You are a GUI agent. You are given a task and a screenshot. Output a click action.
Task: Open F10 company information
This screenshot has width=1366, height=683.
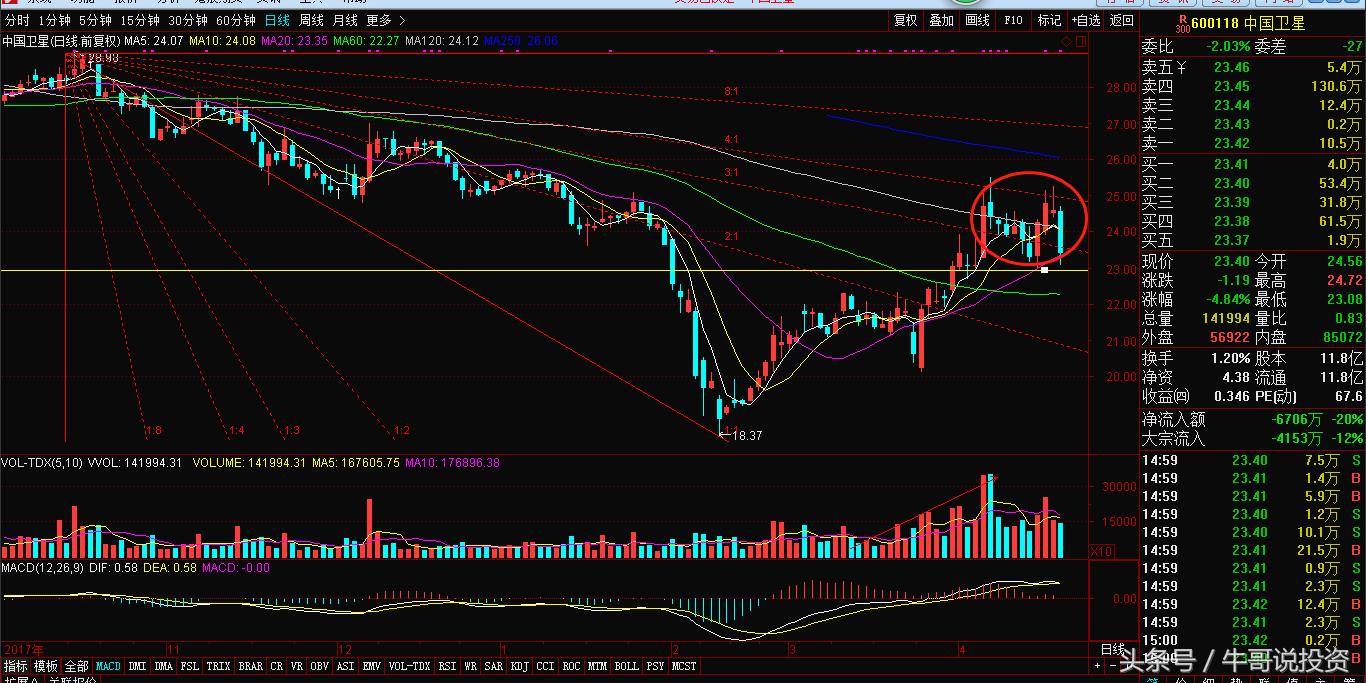coord(1013,21)
